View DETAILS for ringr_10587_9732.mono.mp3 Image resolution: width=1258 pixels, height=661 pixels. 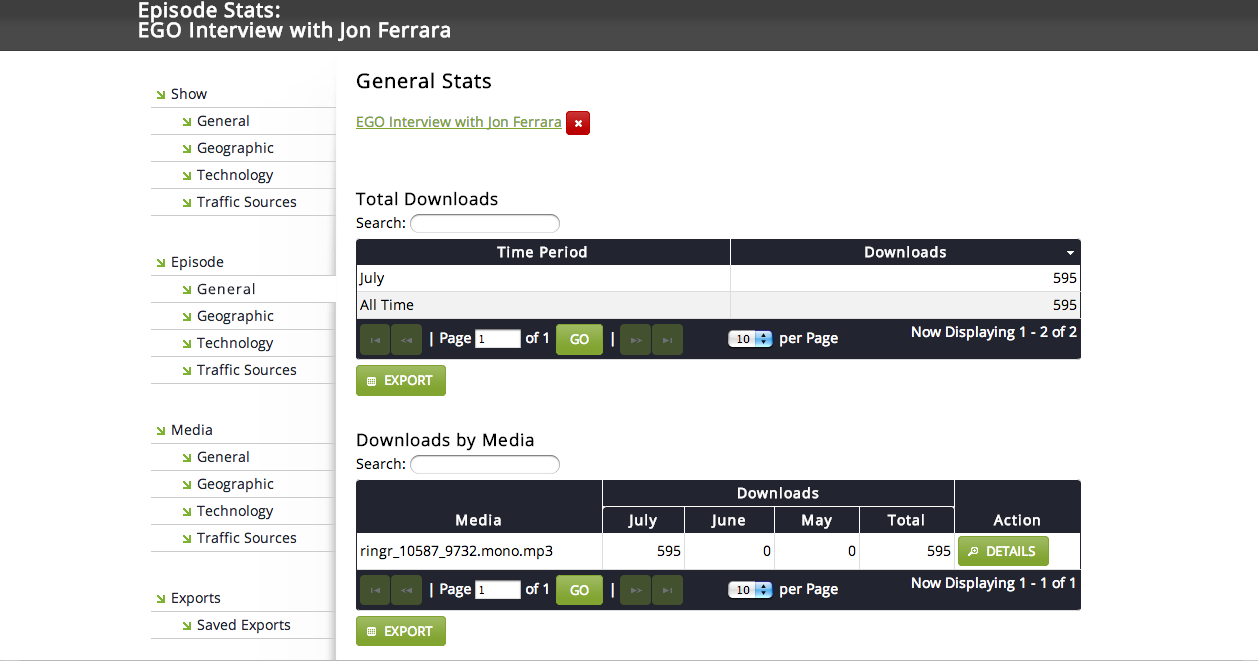click(1003, 551)
